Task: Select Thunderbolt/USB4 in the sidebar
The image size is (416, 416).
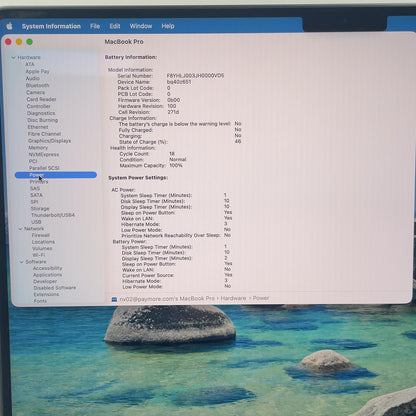Action: pos(53,215)
